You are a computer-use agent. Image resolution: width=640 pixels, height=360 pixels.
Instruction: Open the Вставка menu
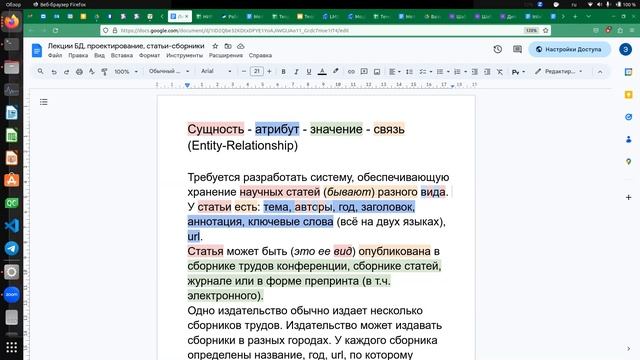(x=122, y=55)
